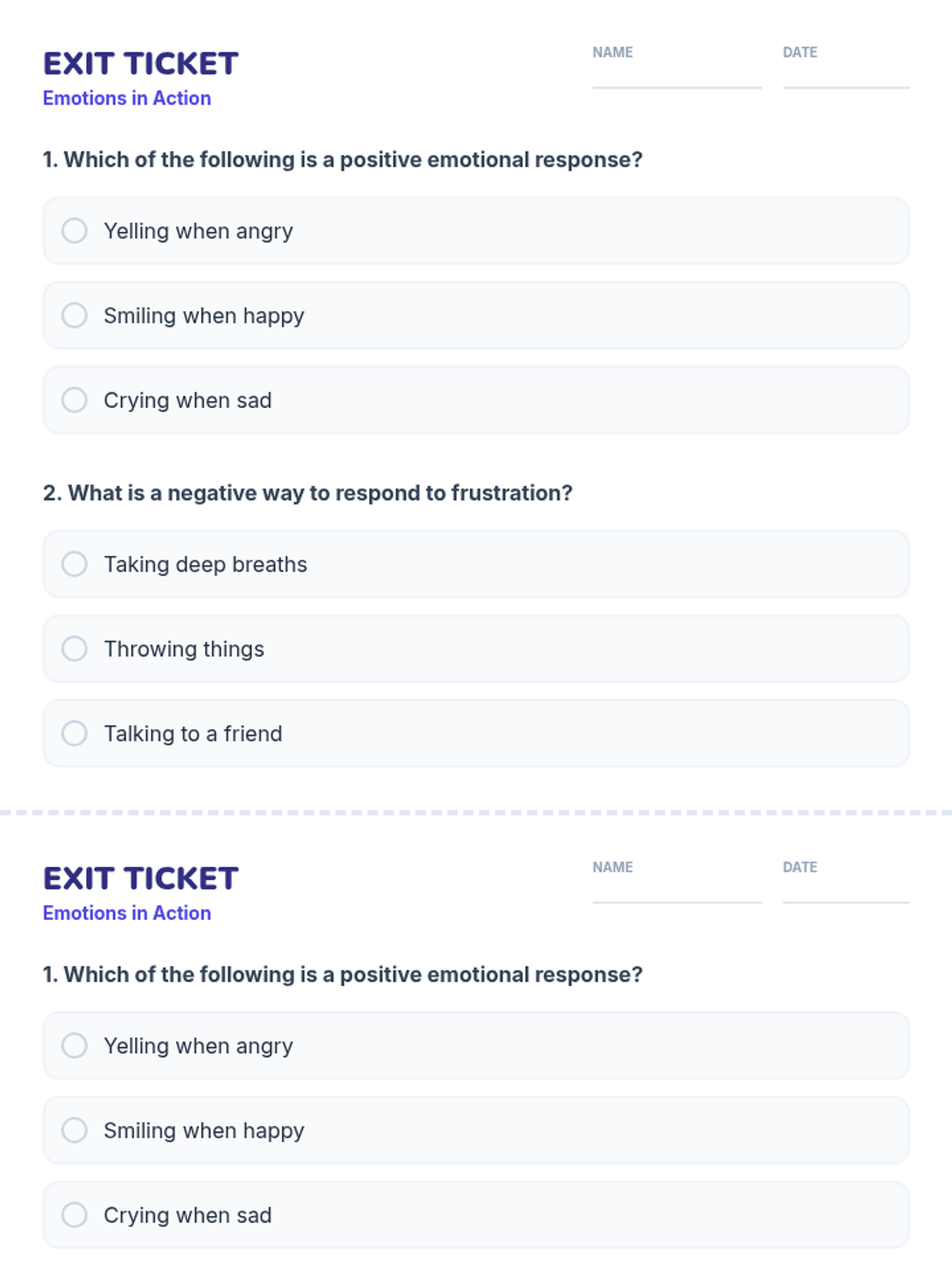952x1270 pixels.
Task: Click the Date field on the top ticket
Action: point(846,74)
